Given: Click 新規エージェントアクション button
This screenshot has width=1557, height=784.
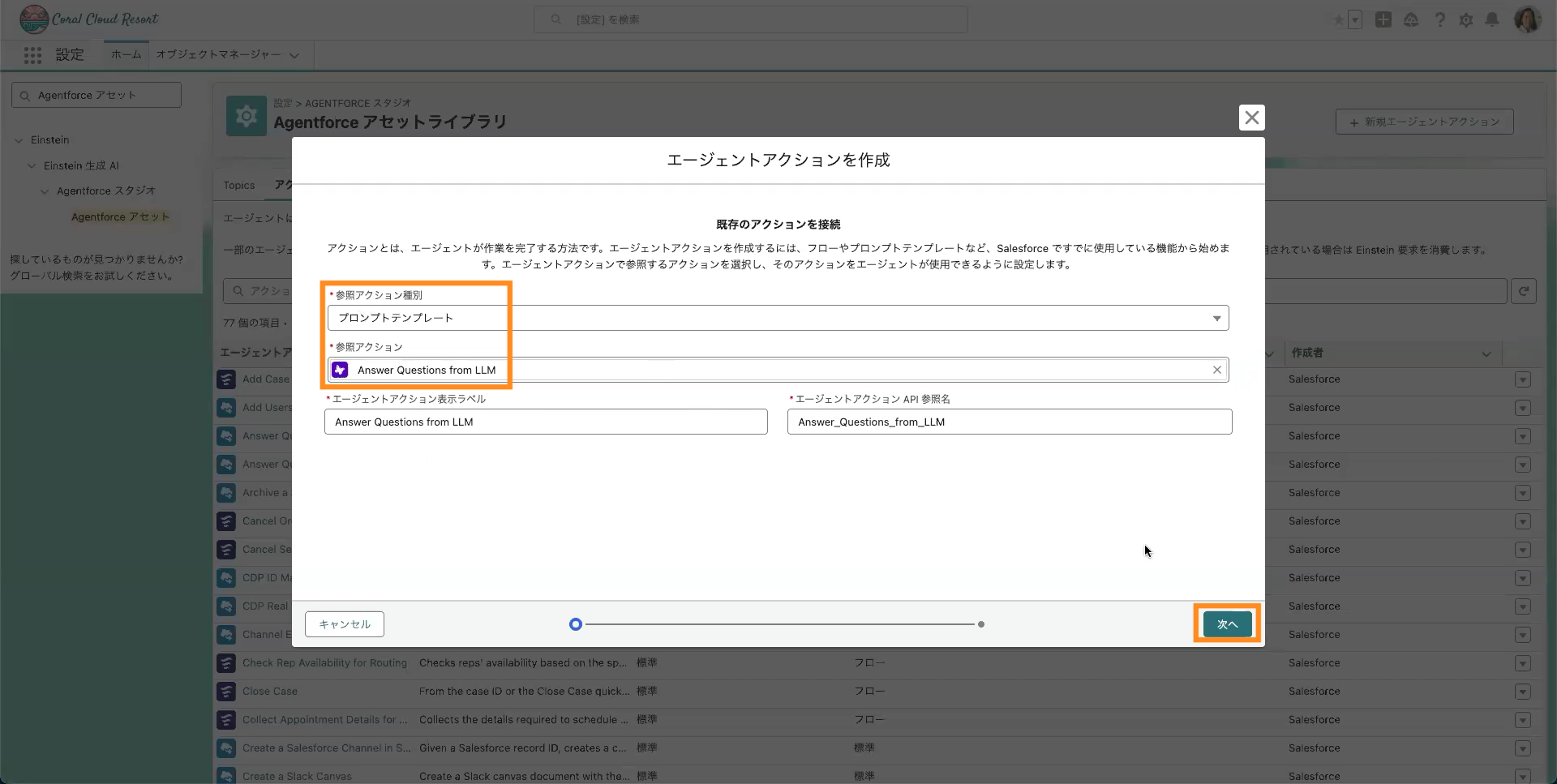Looking at the screenshot, I should [x=1425, y=122].
